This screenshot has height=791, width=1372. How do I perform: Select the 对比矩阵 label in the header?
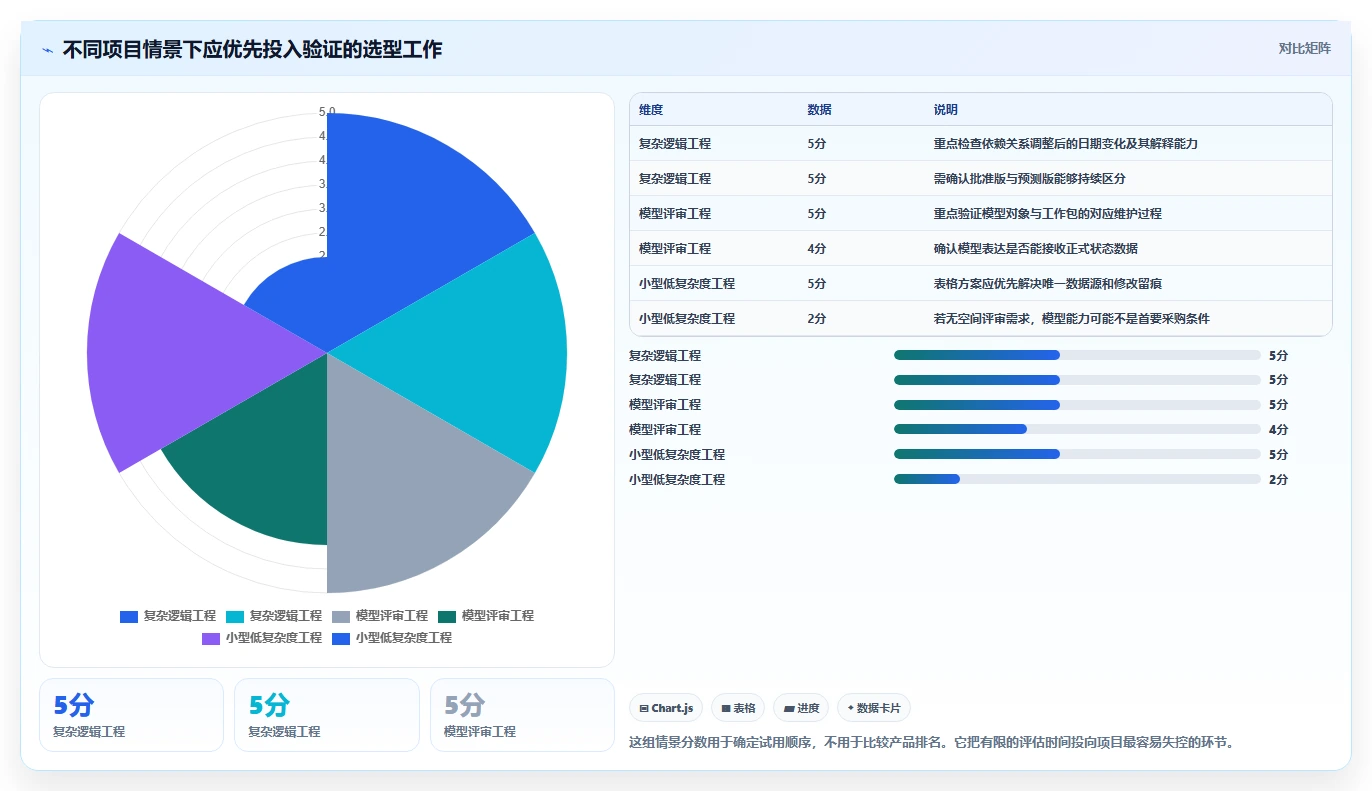[1304, 48]
